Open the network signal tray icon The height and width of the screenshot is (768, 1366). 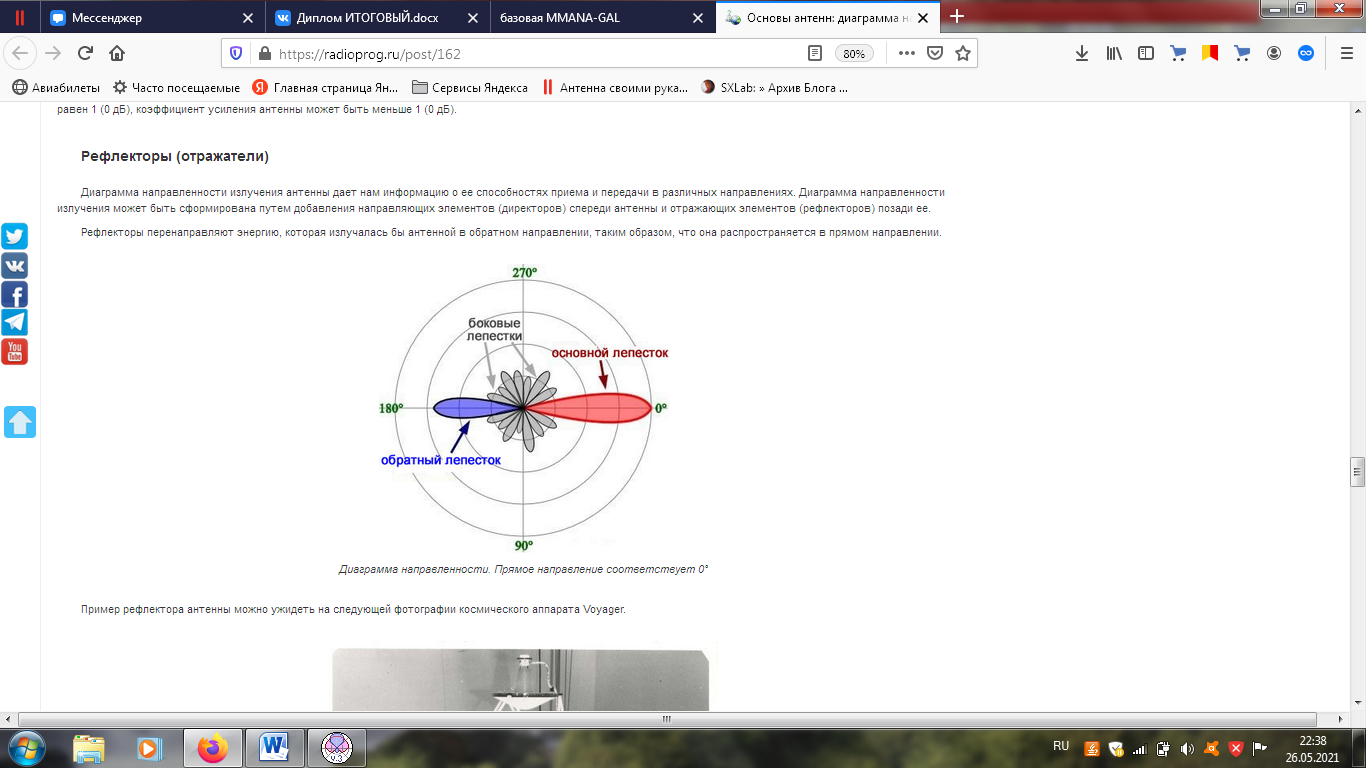(x=1139, y=748)
